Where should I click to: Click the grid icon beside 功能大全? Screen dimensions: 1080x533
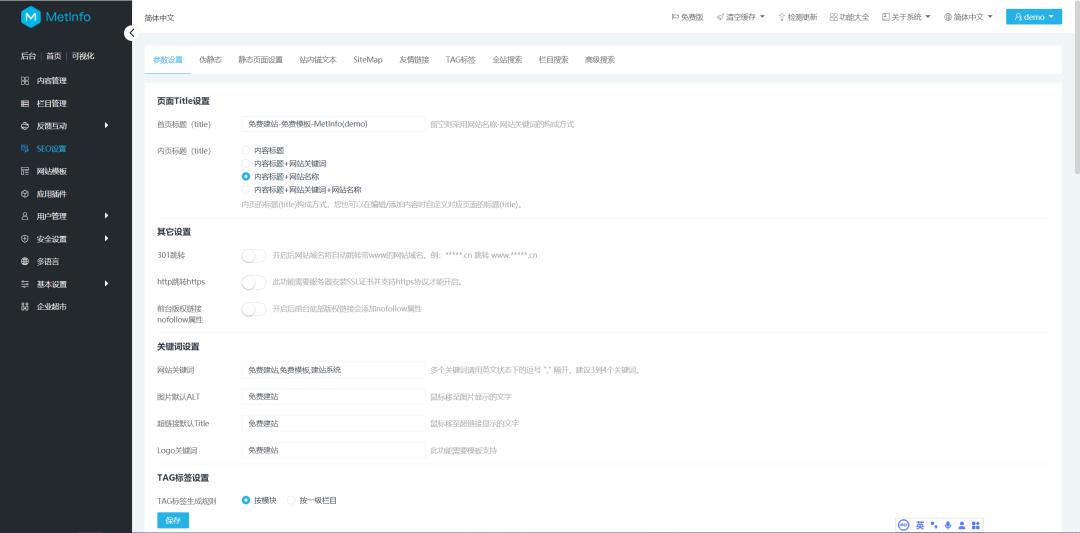pyautogui.click(x=833, y=17)
